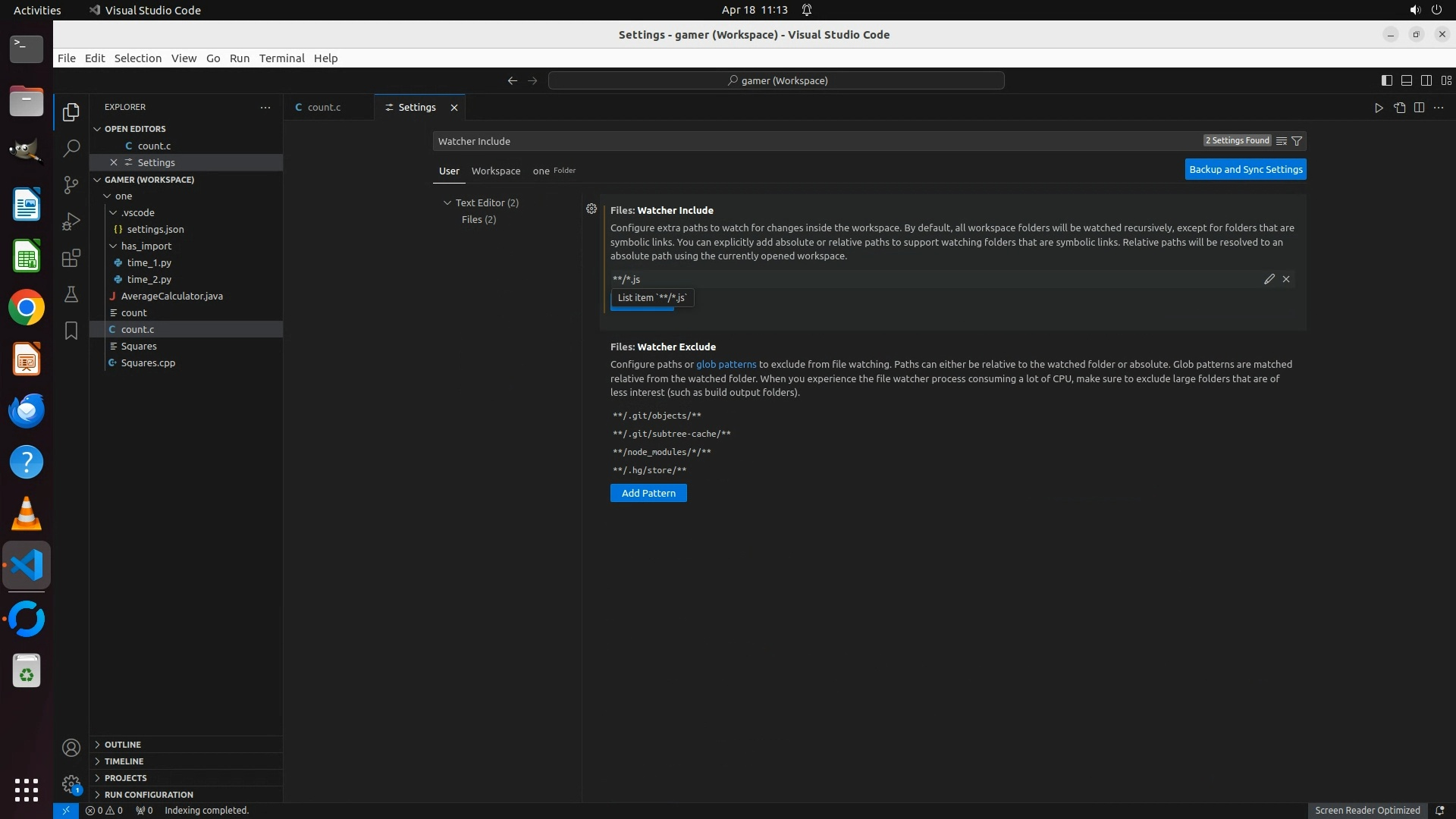Open the Extensions view
The image size is (1456, 819).
click(71, 258)
